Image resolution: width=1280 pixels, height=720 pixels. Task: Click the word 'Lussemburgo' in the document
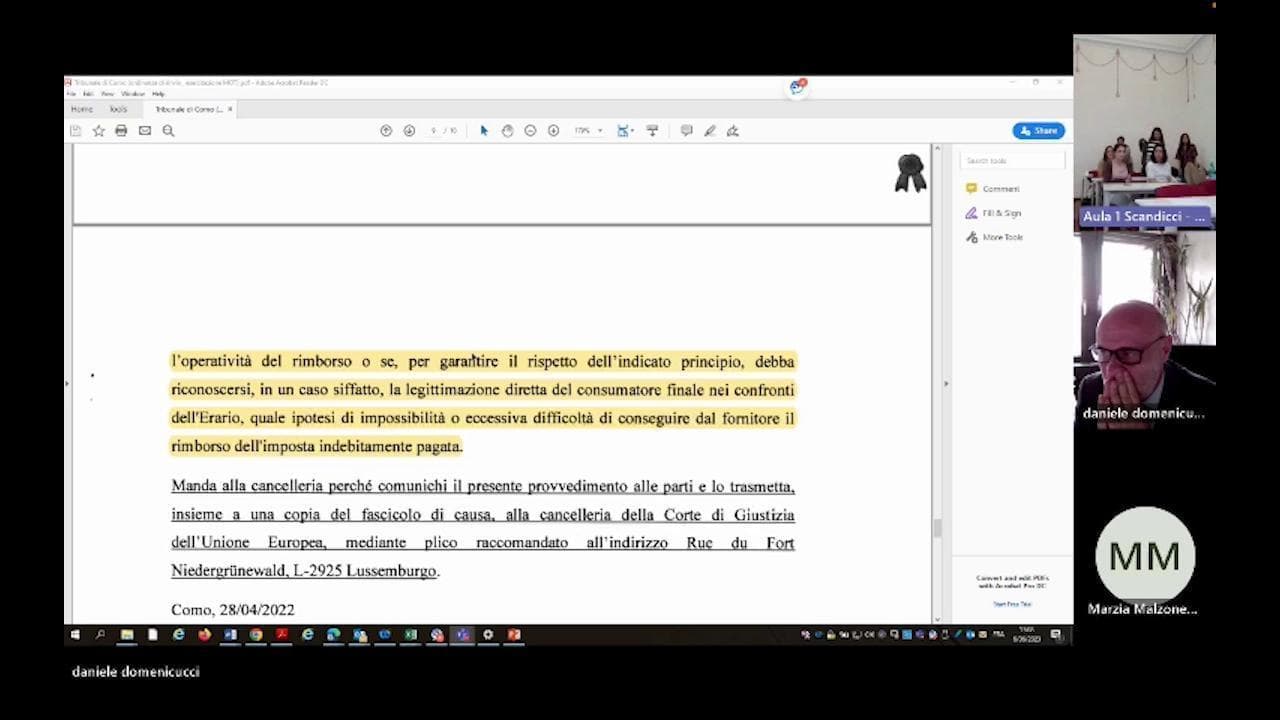pyautogui.click(x=391, y=571)
